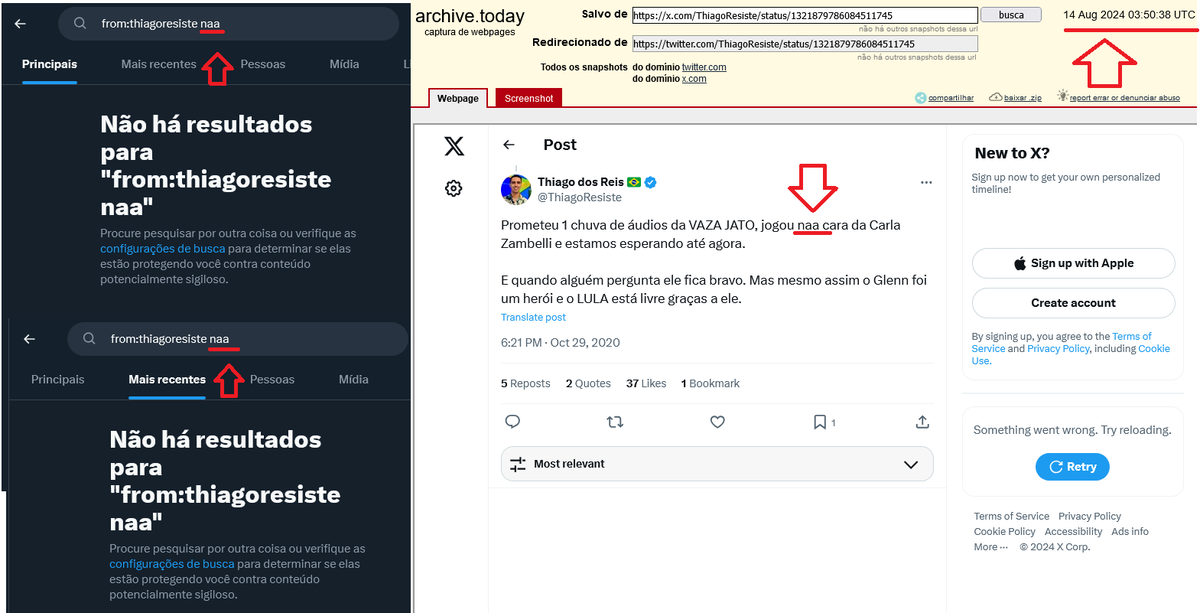Select Pessoas tab in lower search panel
The width and height of the screenshot is (1200, 613).
pos(272,379)
